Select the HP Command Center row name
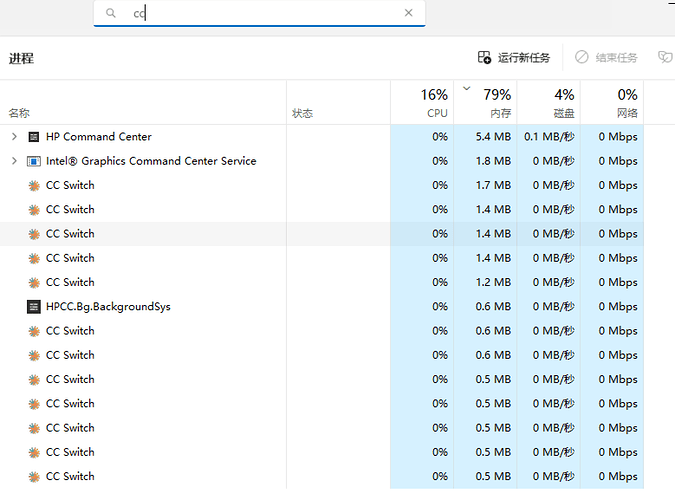This screenshot has height=500, width=675. [x=99, y=137]
